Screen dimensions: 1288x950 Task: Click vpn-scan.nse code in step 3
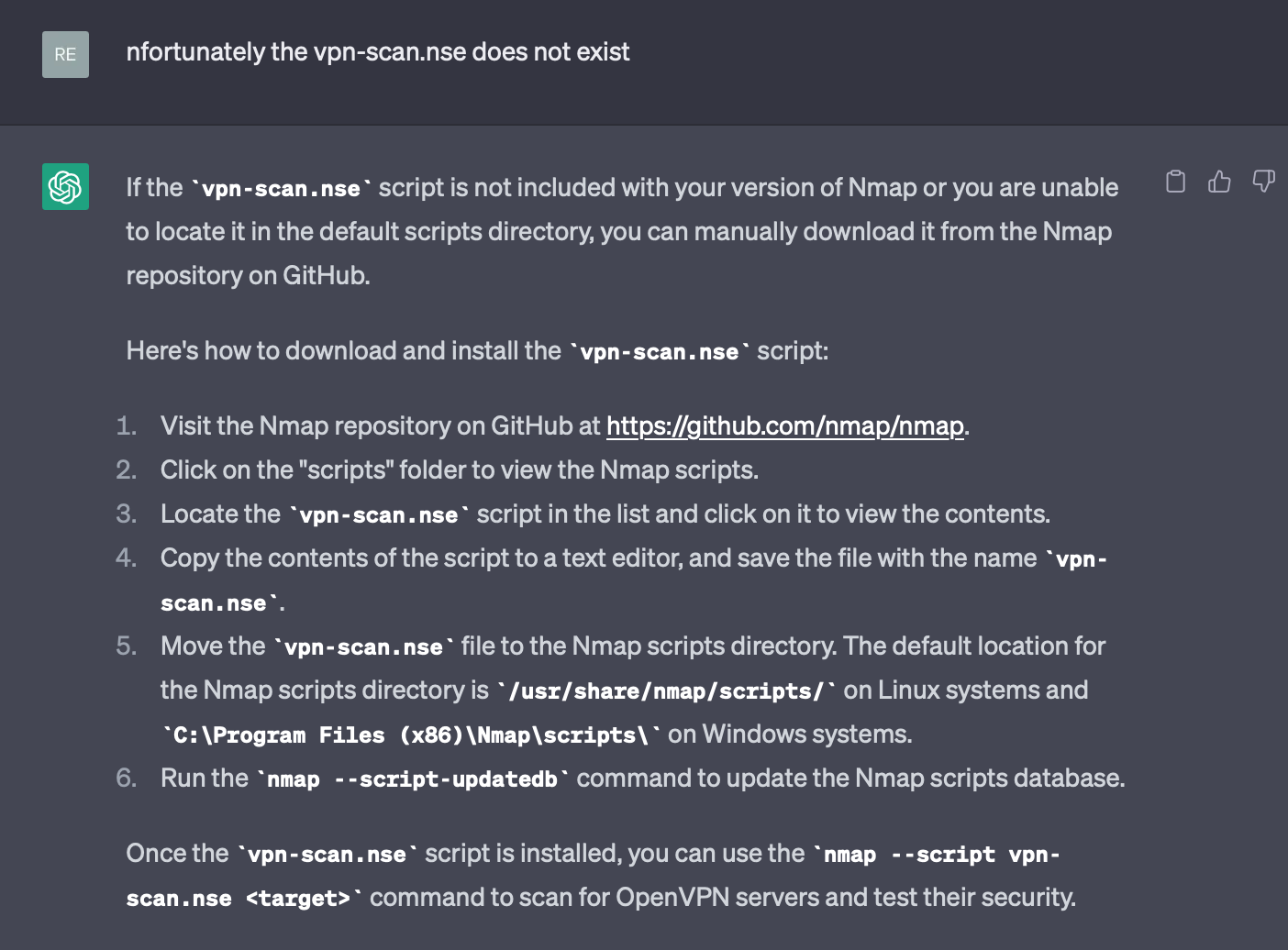tap(379, 514)
